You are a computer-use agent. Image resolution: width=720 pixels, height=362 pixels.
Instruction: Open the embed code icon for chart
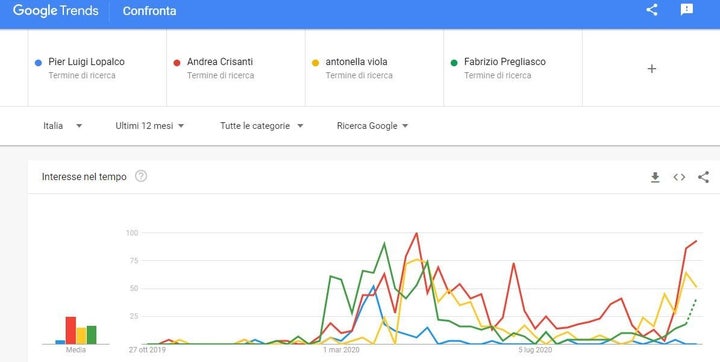[x=679, y=177]
